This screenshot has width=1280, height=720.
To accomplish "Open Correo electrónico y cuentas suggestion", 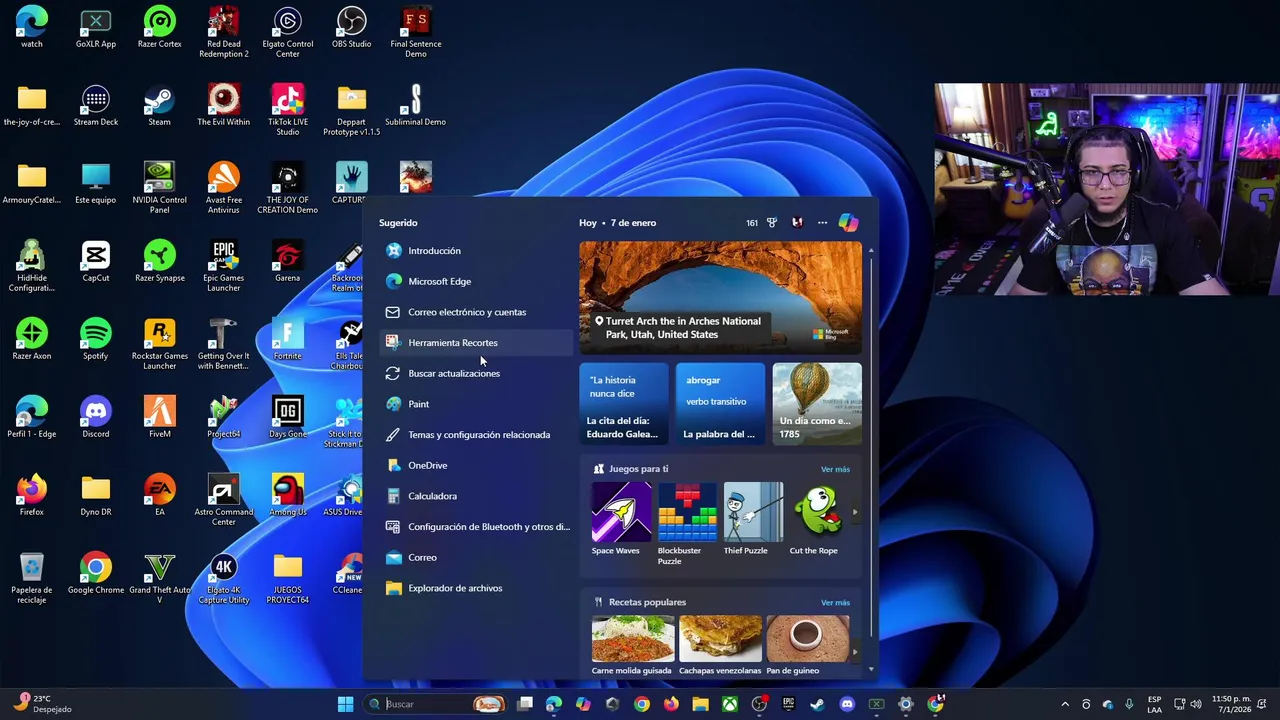I will point(476,312).
